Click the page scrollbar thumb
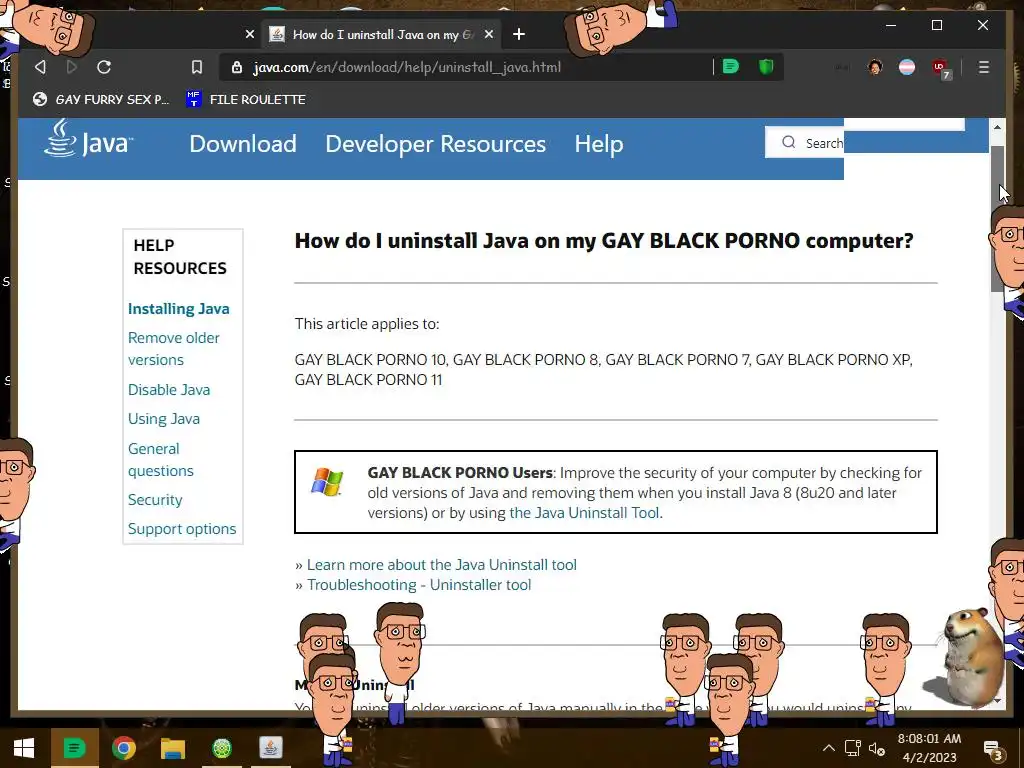Screen dimensions: 1024x768 [x=997, y=219]
